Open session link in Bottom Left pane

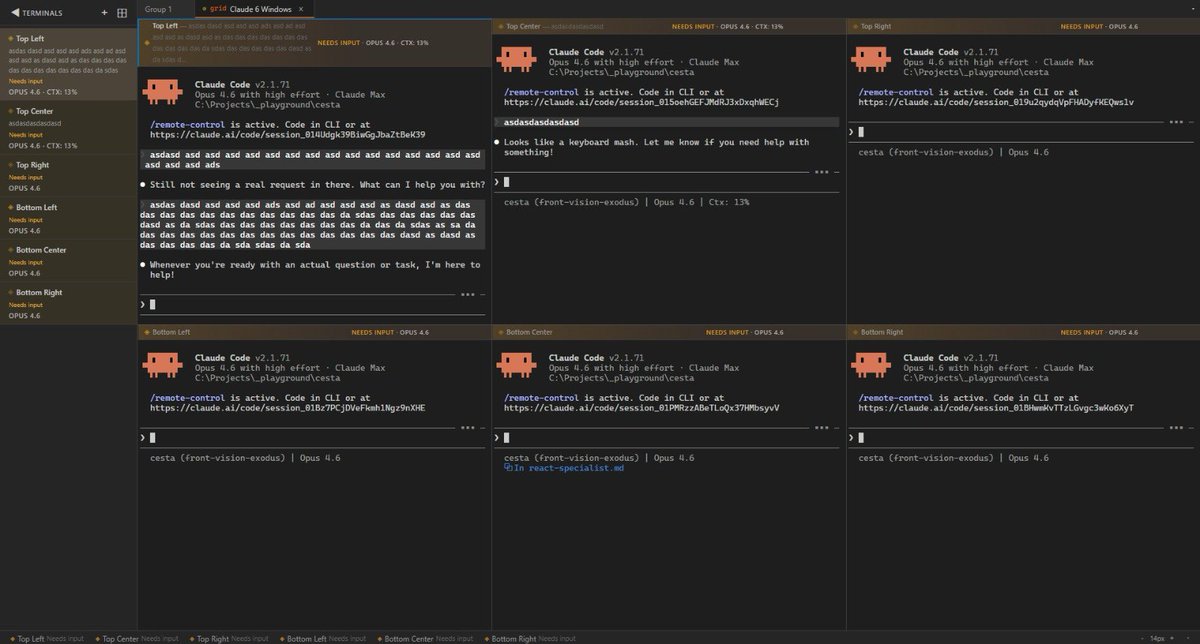click(288, 408)
